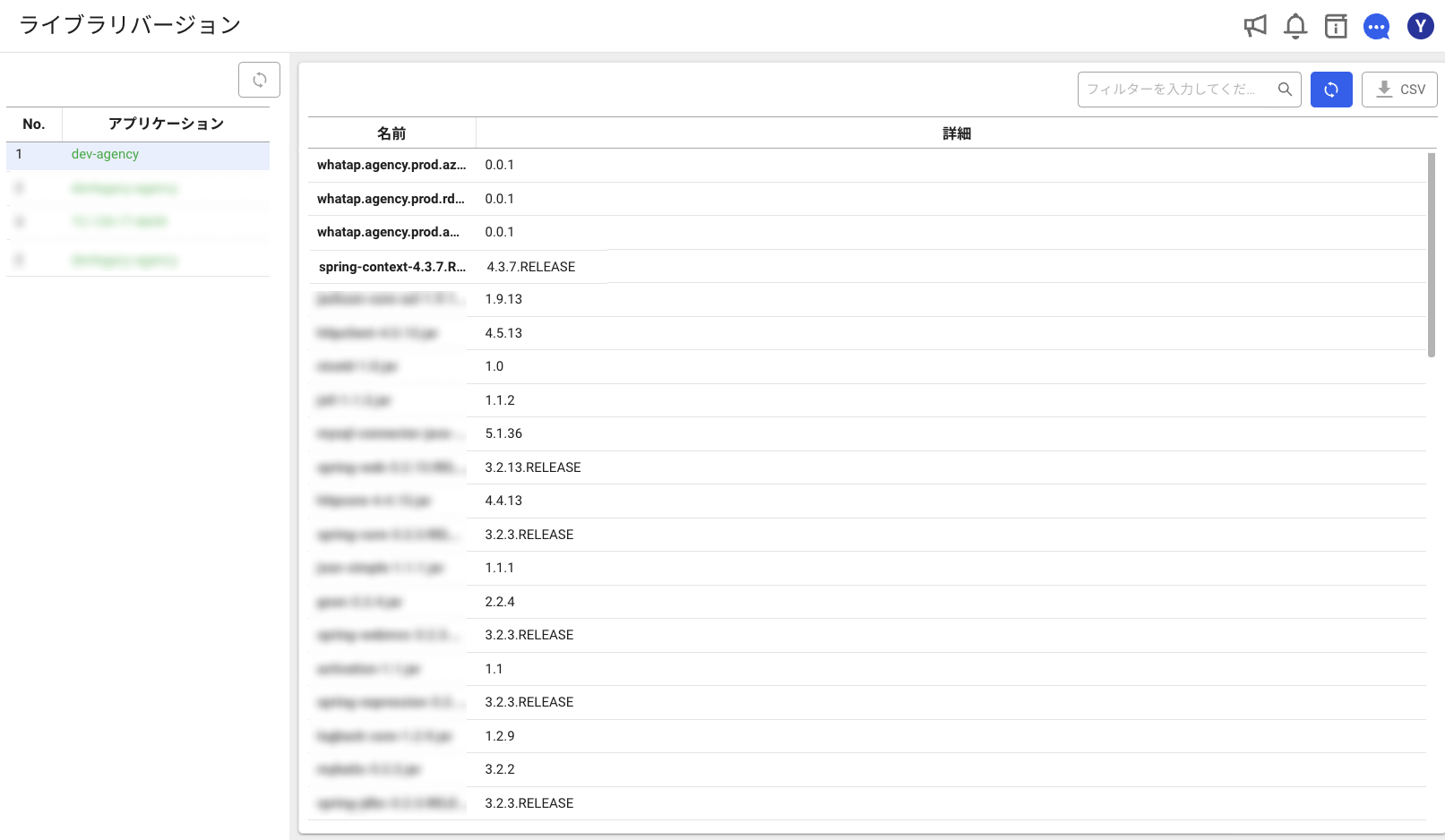Click the library table vertical scrollbar
The image size is (1445, 840).
(x=1431, y=255)
